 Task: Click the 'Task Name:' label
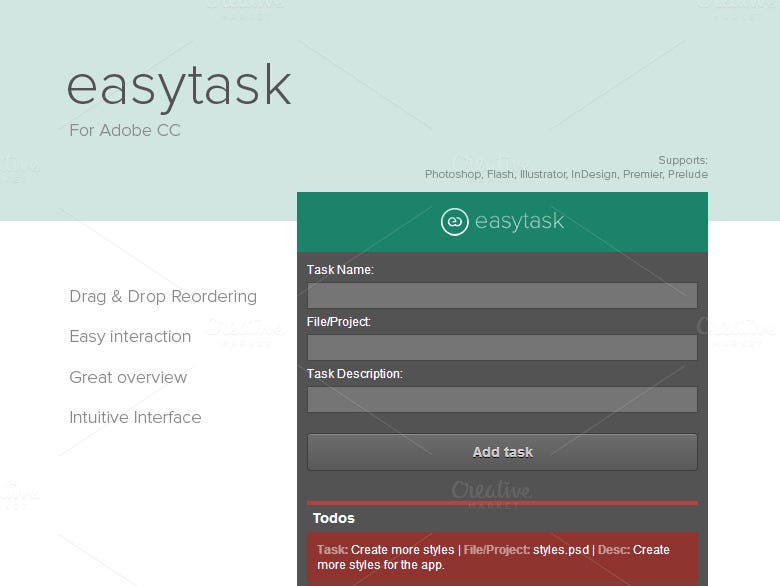tap(340, 270)
